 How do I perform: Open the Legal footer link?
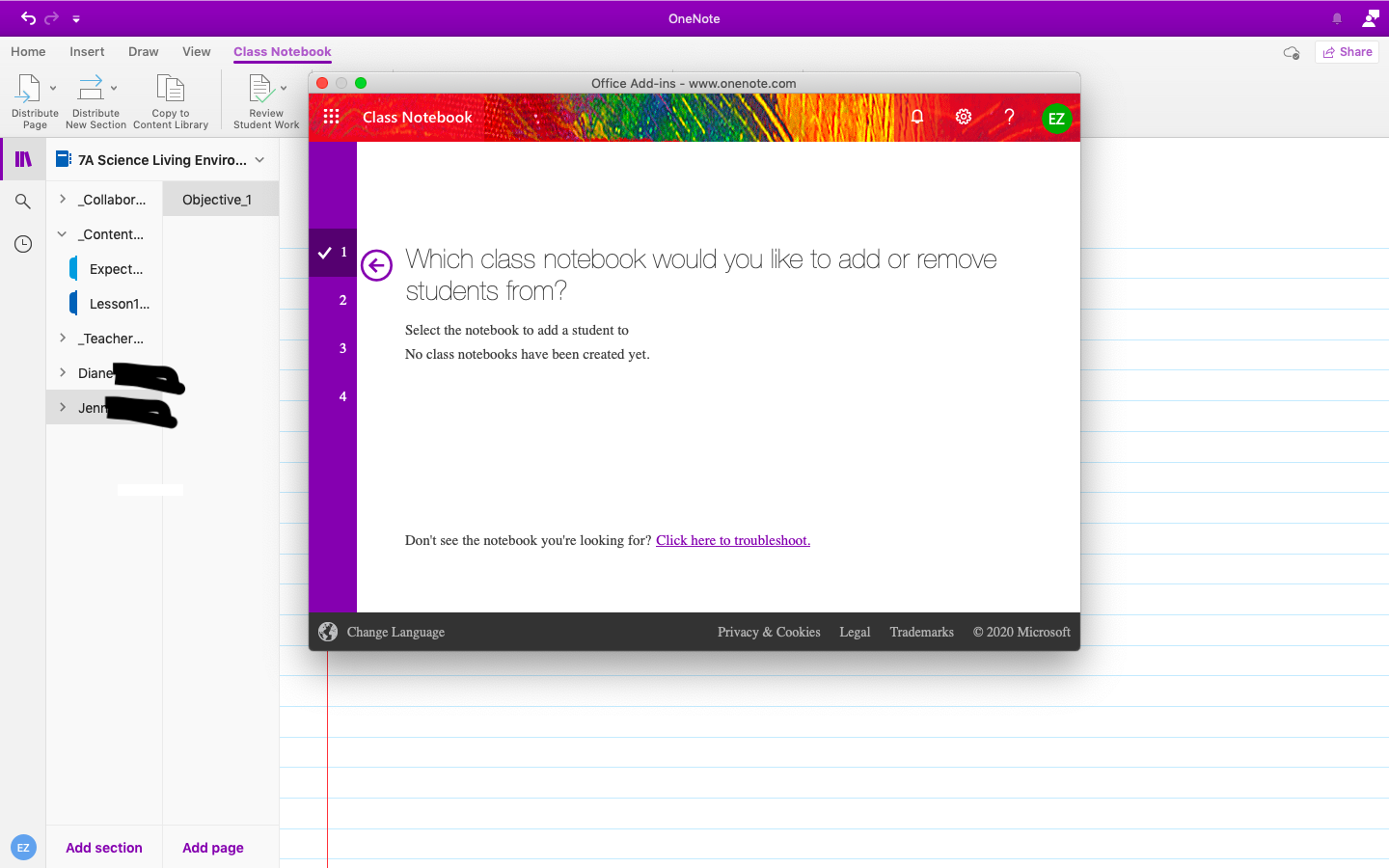(x=855, y=633)
